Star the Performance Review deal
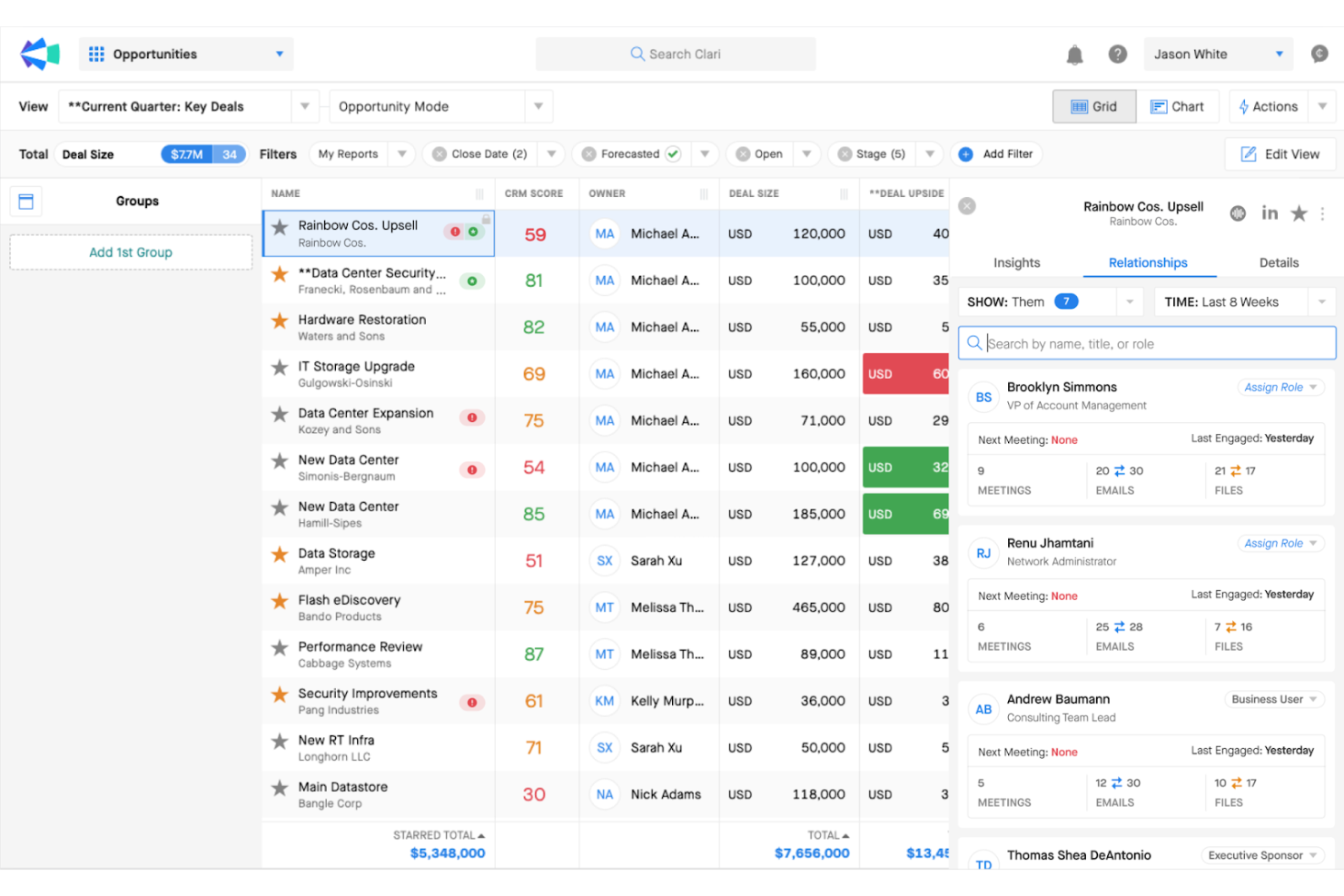1344x896 pixels. coord(280,648)
